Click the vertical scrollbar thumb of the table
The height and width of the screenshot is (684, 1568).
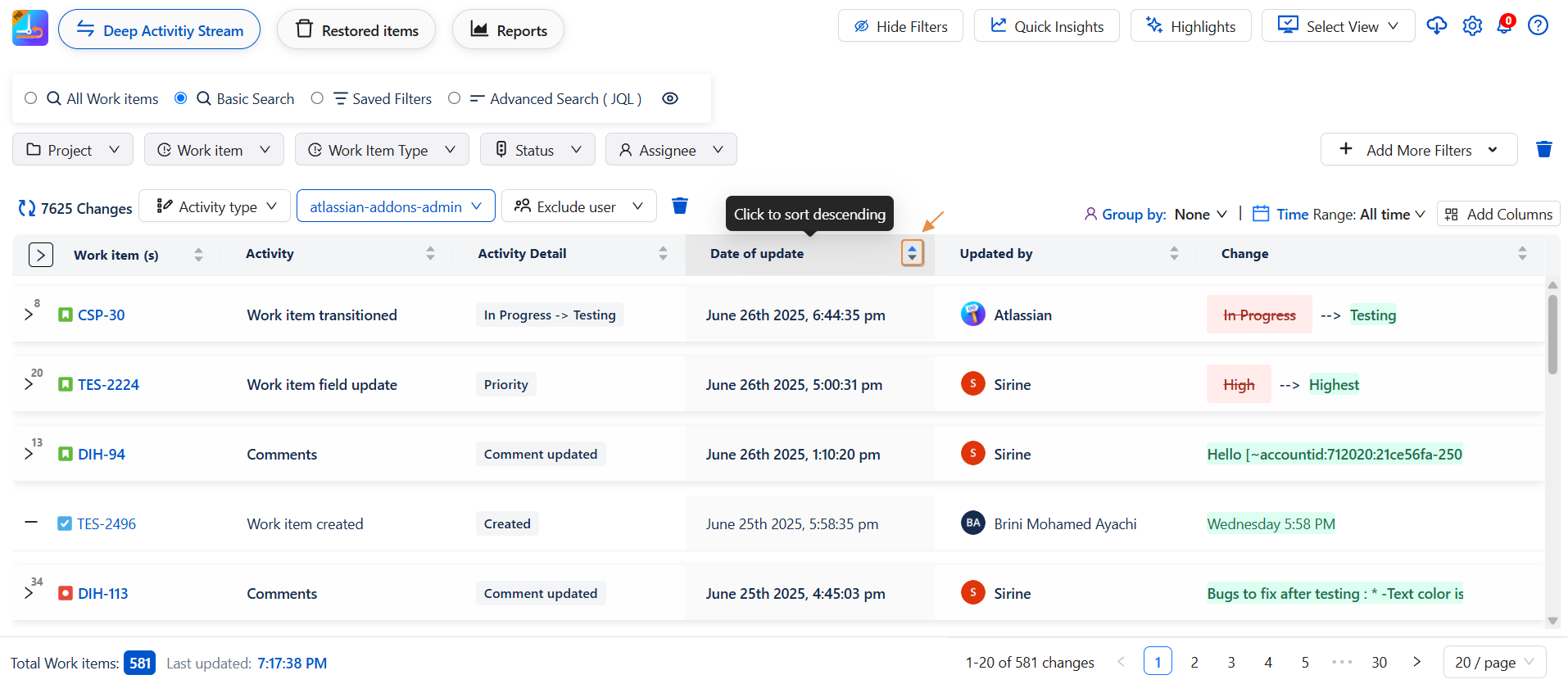point(1552,335)
